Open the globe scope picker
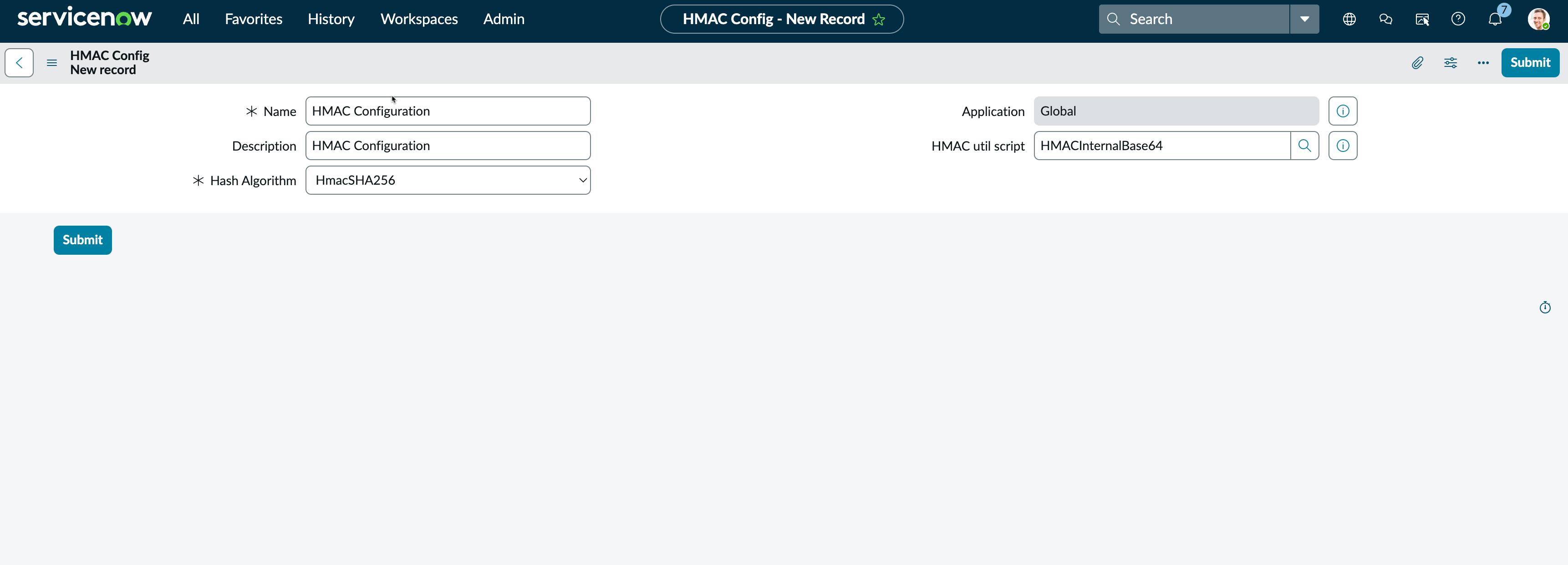1568x565 pixels. click(1349, 20)
